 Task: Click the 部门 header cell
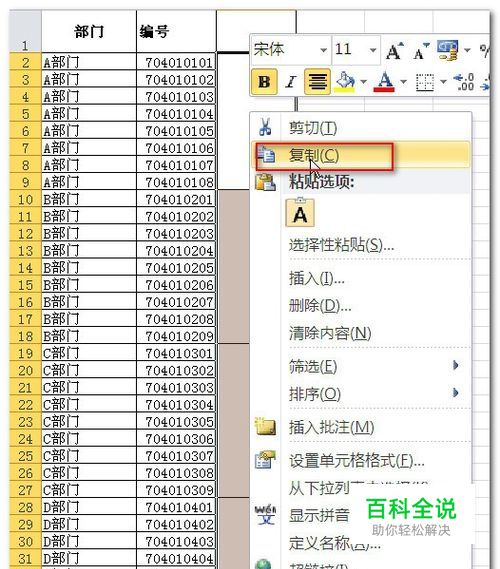pos(89,31)
